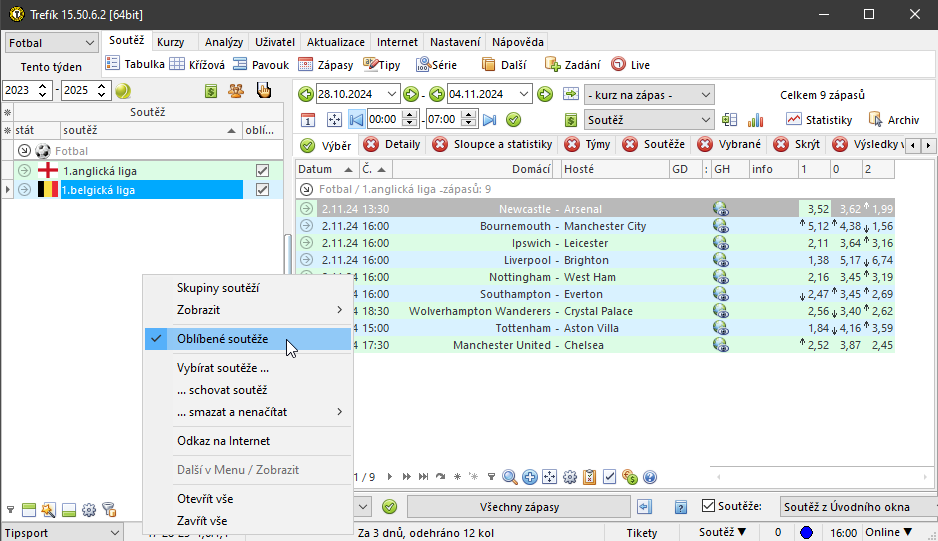The height and width of the screenshot is (541, 938).
Task: Click the Všechny zápasy button
Action: (x=519, y=507)
